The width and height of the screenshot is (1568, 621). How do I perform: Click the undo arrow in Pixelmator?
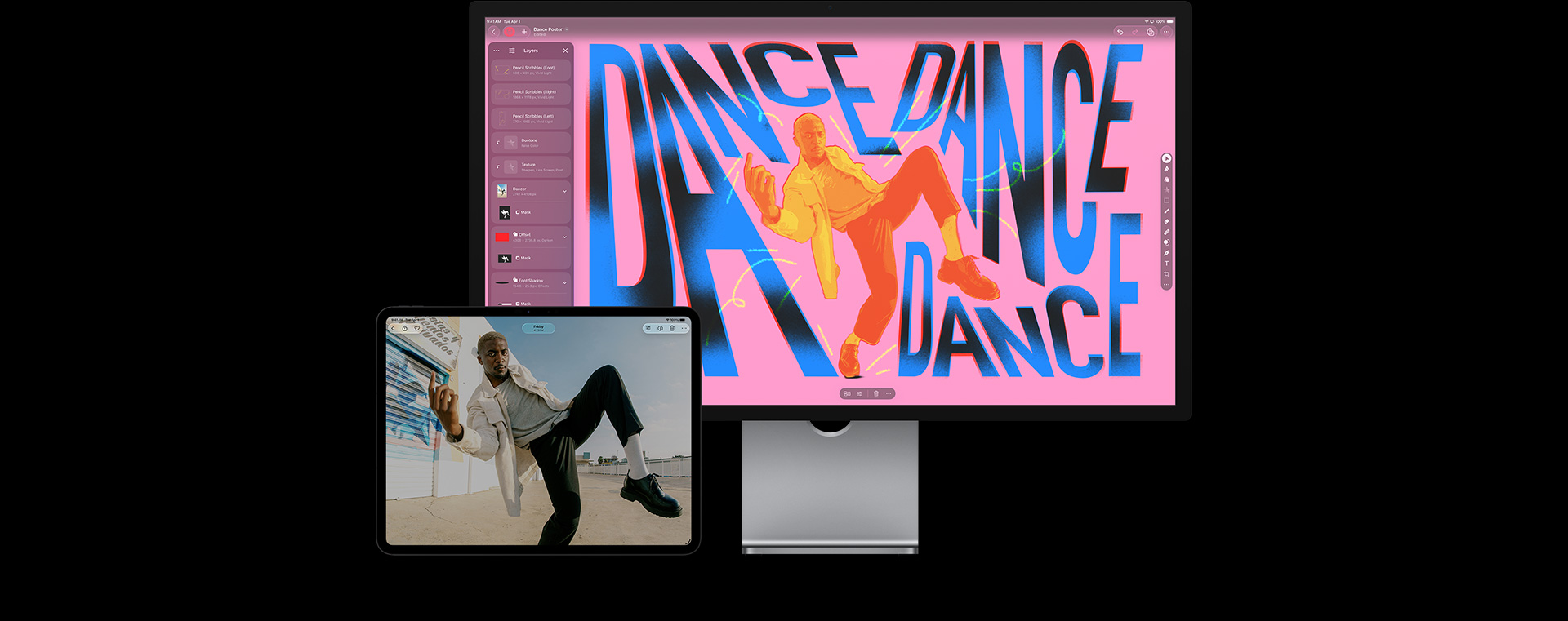1120,32
